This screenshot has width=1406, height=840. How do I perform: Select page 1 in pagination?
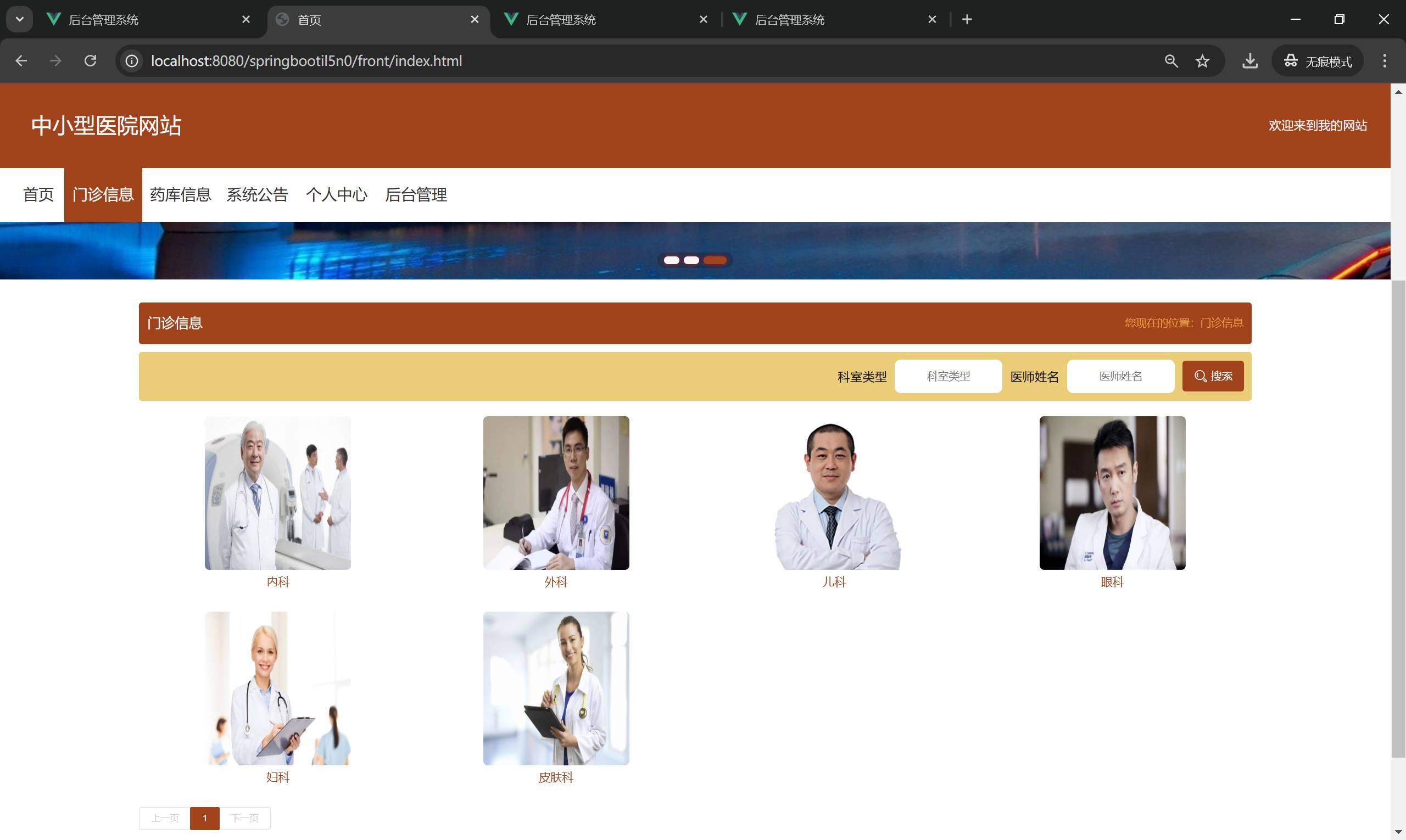click(x=204, y=818)
